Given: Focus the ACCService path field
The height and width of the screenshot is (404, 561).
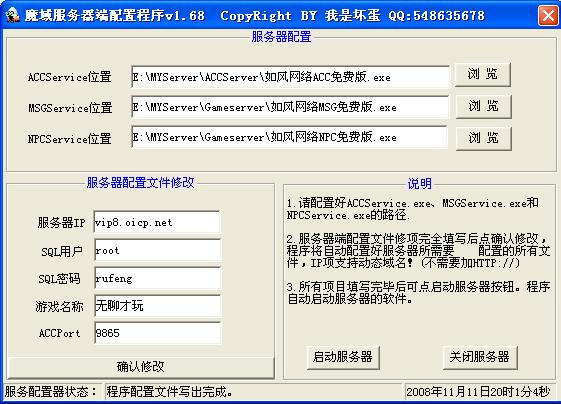Looking at the screenshot, I should (x=290, y=77).
